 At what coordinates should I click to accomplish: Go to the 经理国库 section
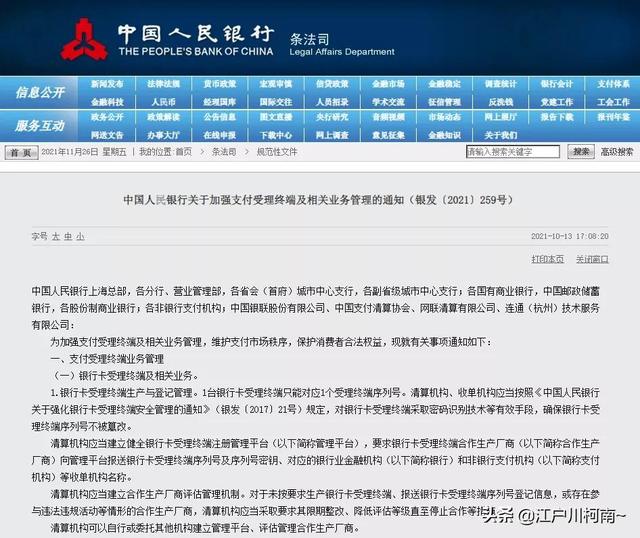coord(220,102)
